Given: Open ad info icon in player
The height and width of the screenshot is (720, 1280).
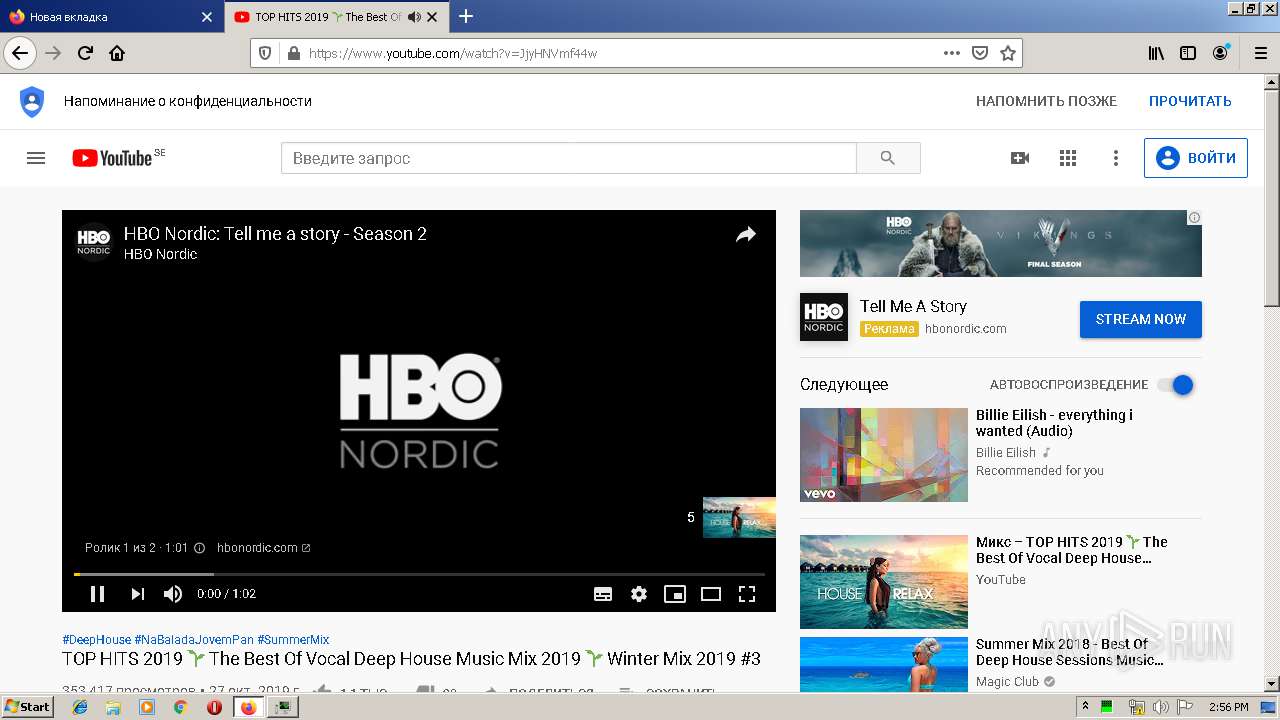Looking at the screenshot, I should tap(199, 548).
